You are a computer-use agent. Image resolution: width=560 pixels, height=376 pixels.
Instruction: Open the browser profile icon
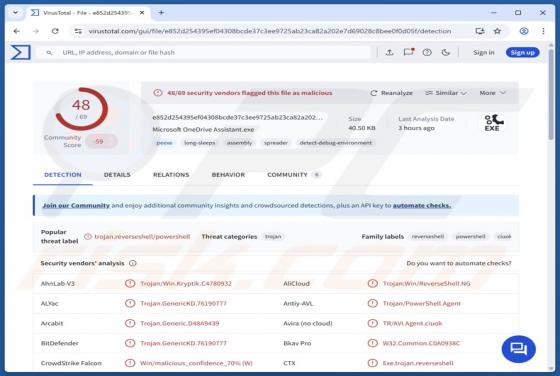(x=524, y=31)
